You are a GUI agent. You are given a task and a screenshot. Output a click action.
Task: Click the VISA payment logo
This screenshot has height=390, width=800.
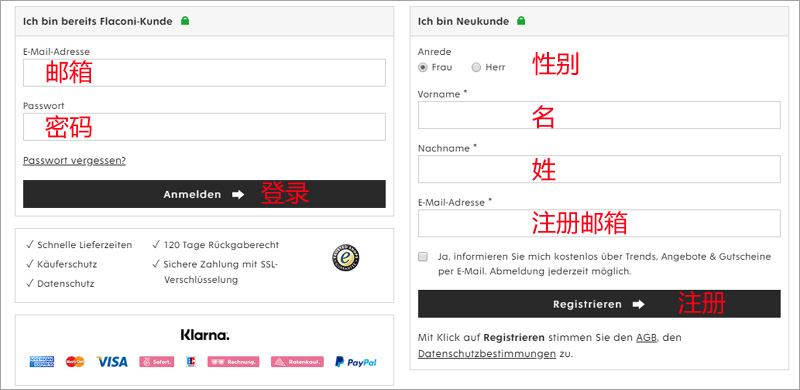112,362
